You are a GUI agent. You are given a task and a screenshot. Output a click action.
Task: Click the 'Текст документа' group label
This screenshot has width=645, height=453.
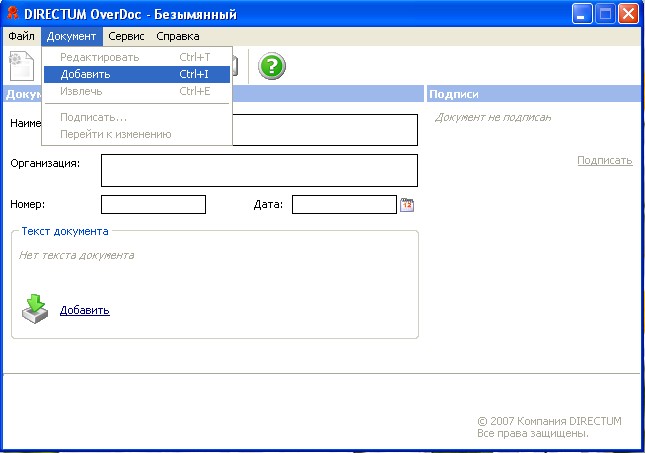tap(65, 231)
